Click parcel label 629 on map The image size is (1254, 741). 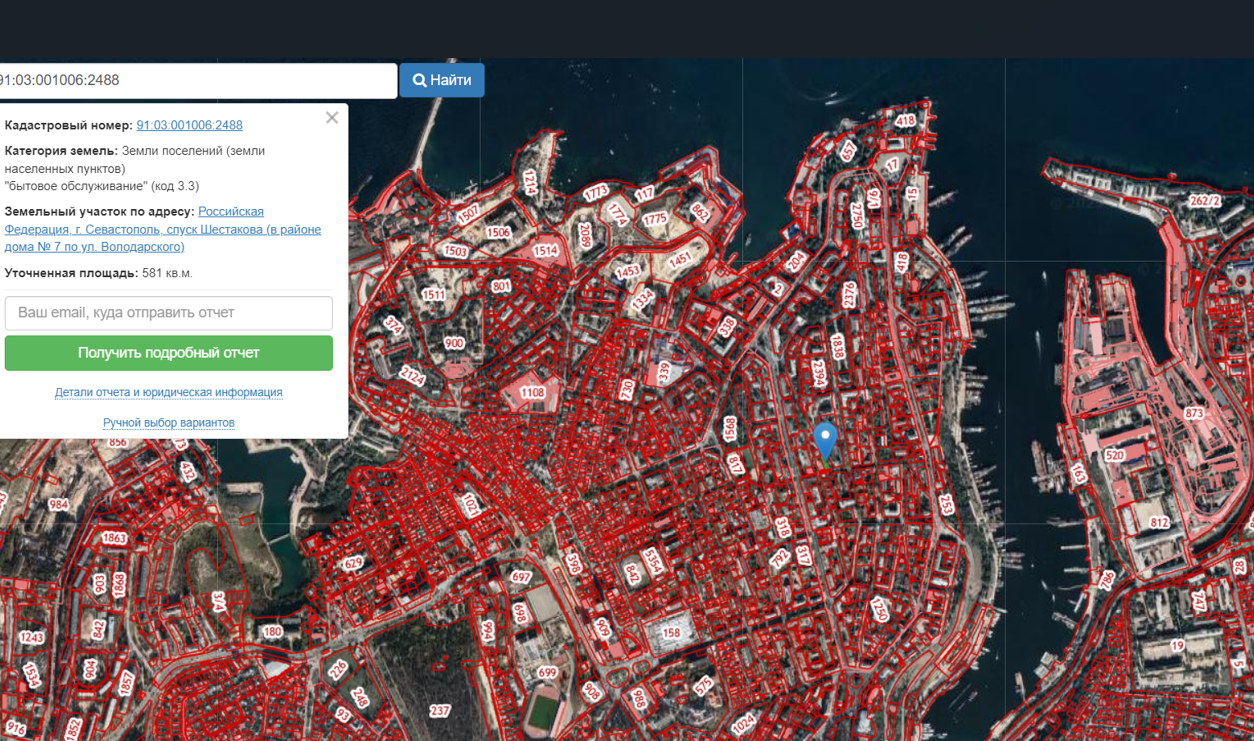click(352, 564)
